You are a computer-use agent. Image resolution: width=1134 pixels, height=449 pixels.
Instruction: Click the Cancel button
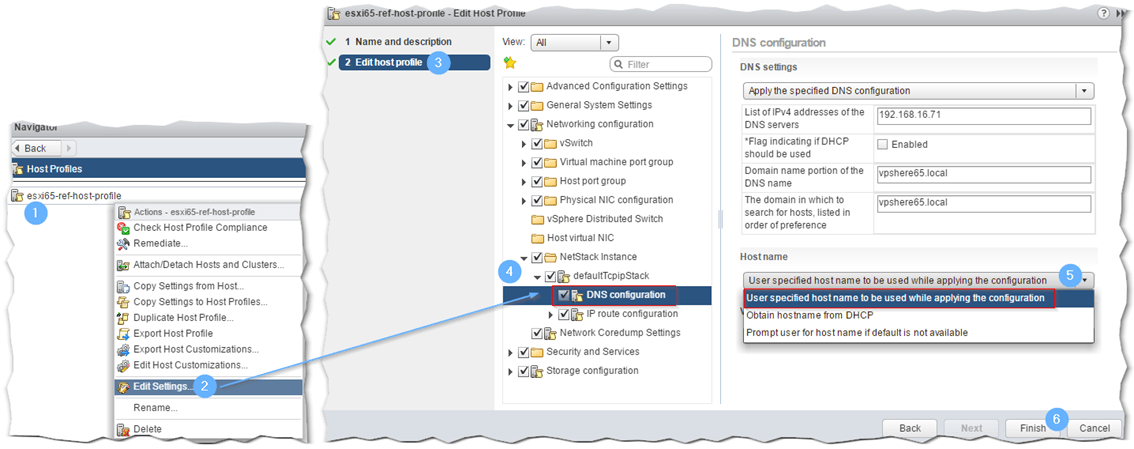pyautogui.click(x=1094, y=428)
